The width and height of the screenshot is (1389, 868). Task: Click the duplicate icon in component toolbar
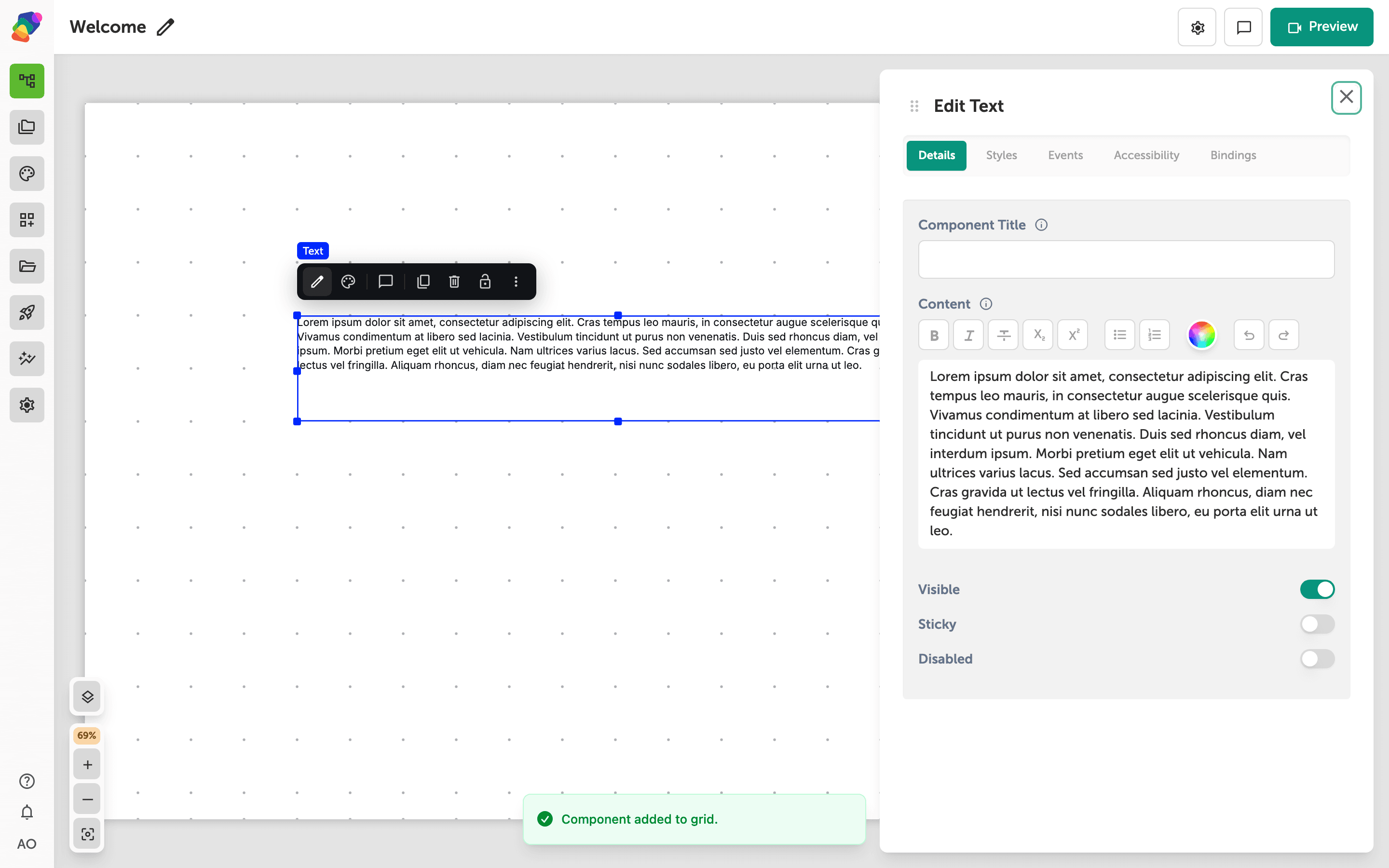(x=423, y=281)
